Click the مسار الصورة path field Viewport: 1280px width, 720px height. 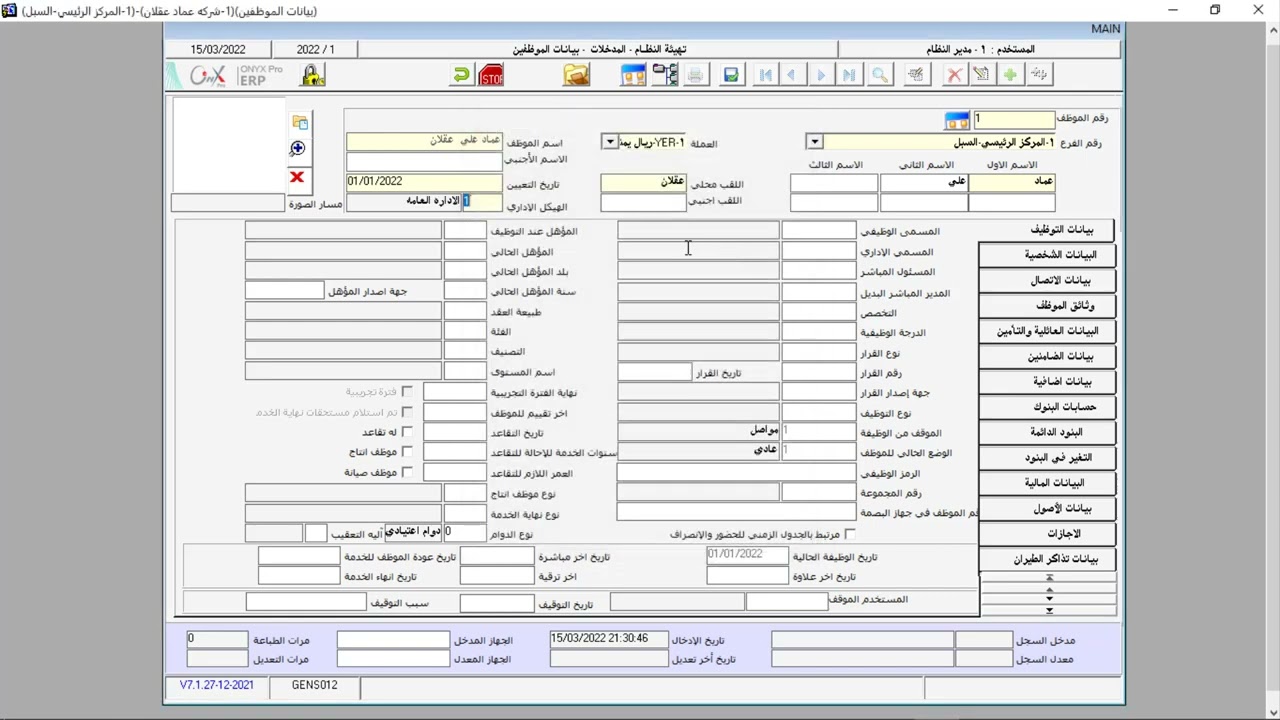click(x=229, y=203)
